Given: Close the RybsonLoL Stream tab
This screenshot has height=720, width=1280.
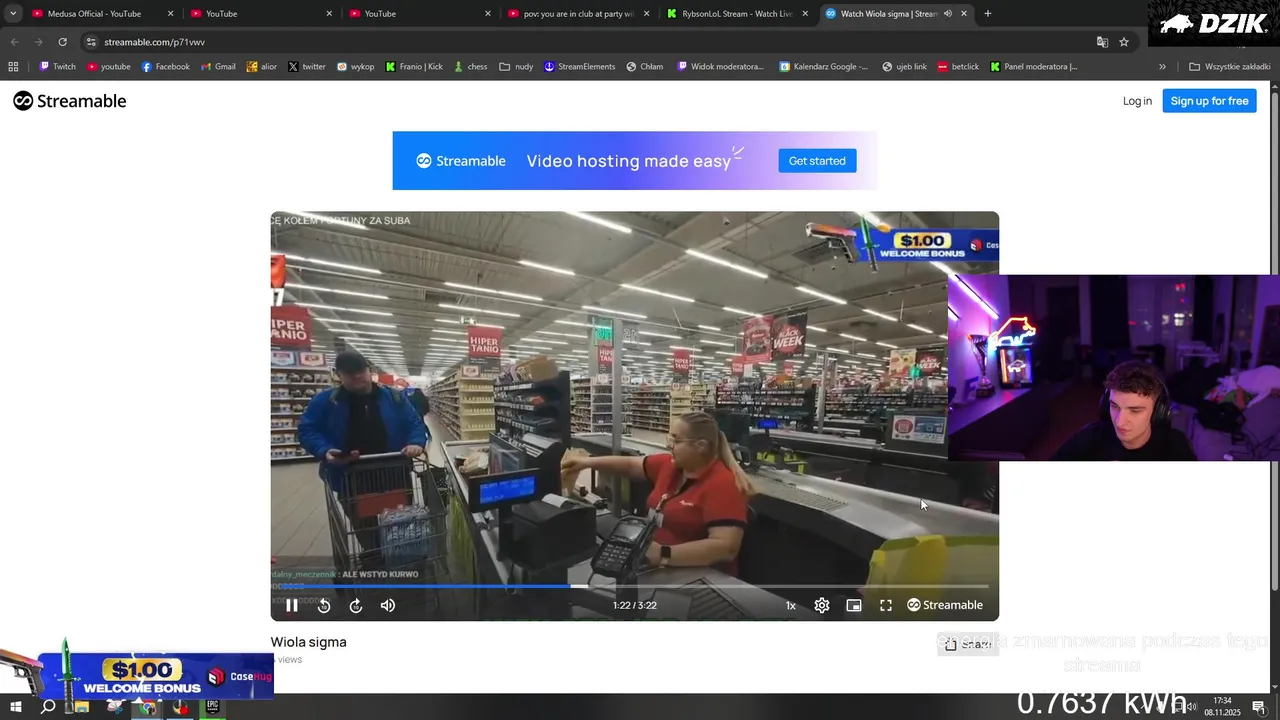Looking at the screenshot, I should (x=805, y=14).
